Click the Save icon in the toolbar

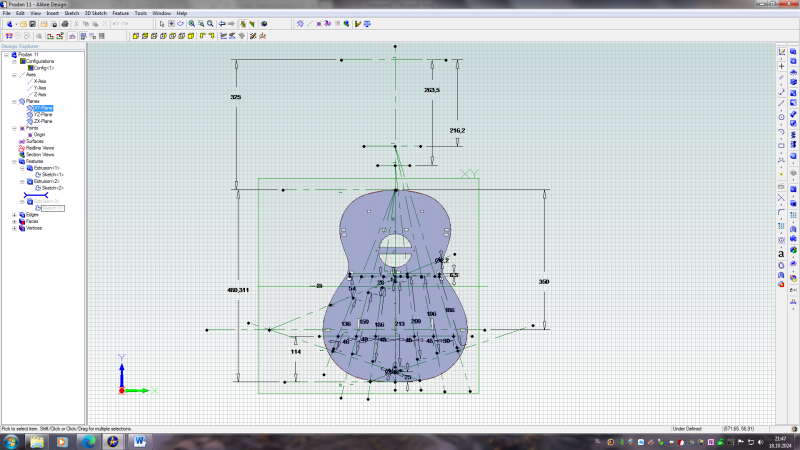coord(31,23)
